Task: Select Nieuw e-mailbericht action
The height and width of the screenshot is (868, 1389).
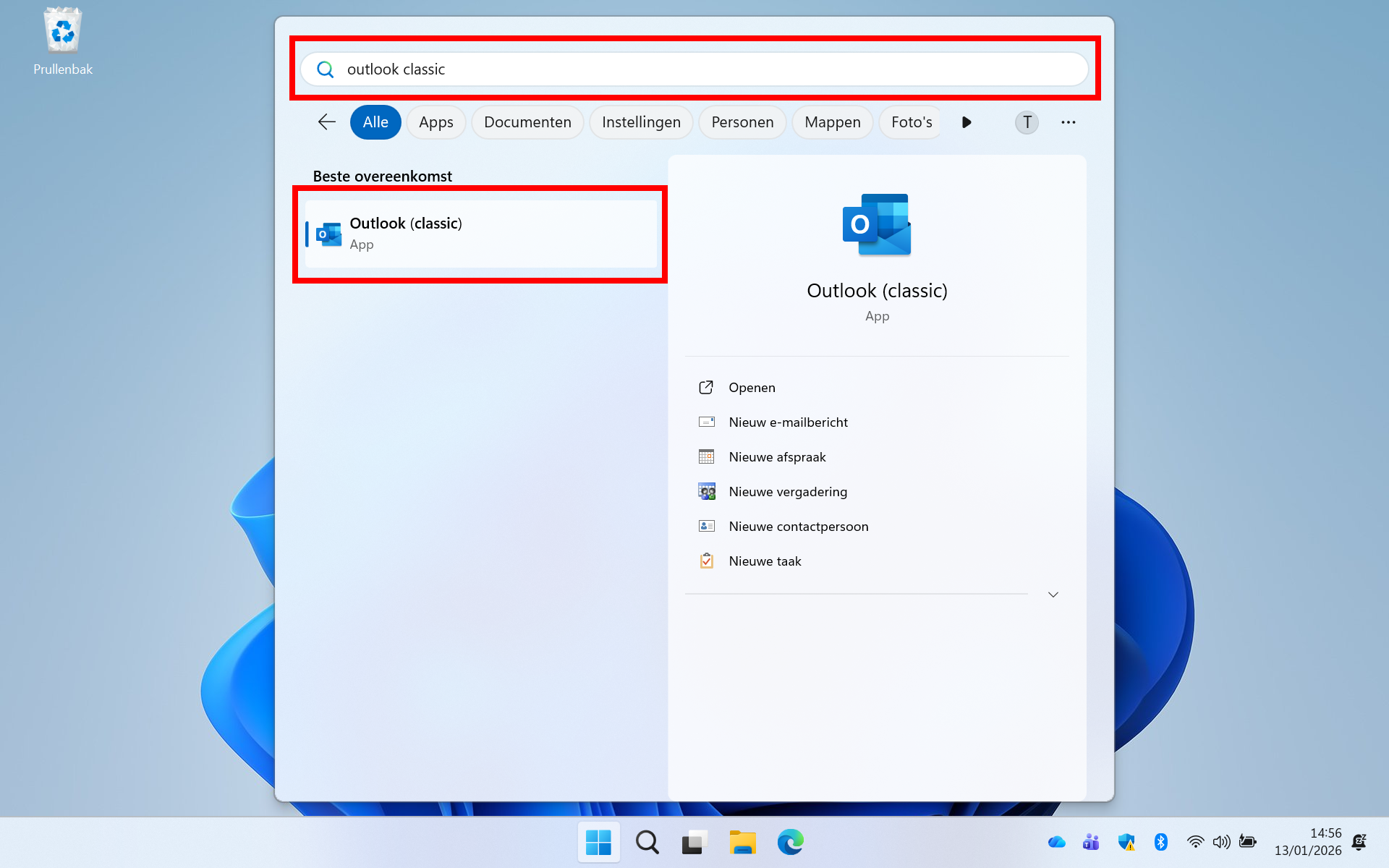Action: pos(787,422)
